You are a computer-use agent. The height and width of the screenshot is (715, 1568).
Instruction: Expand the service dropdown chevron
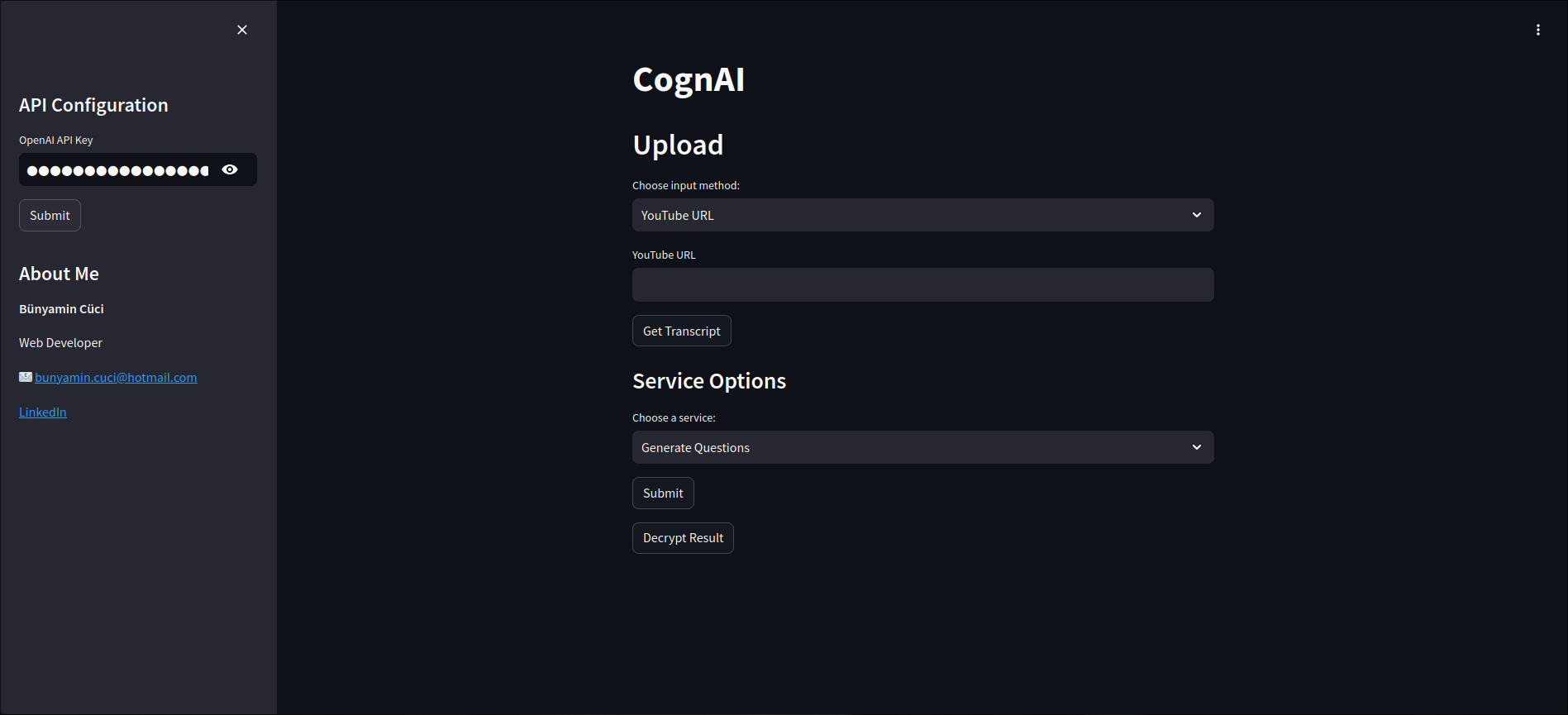pyautogui.click(x=1196, y=447)
